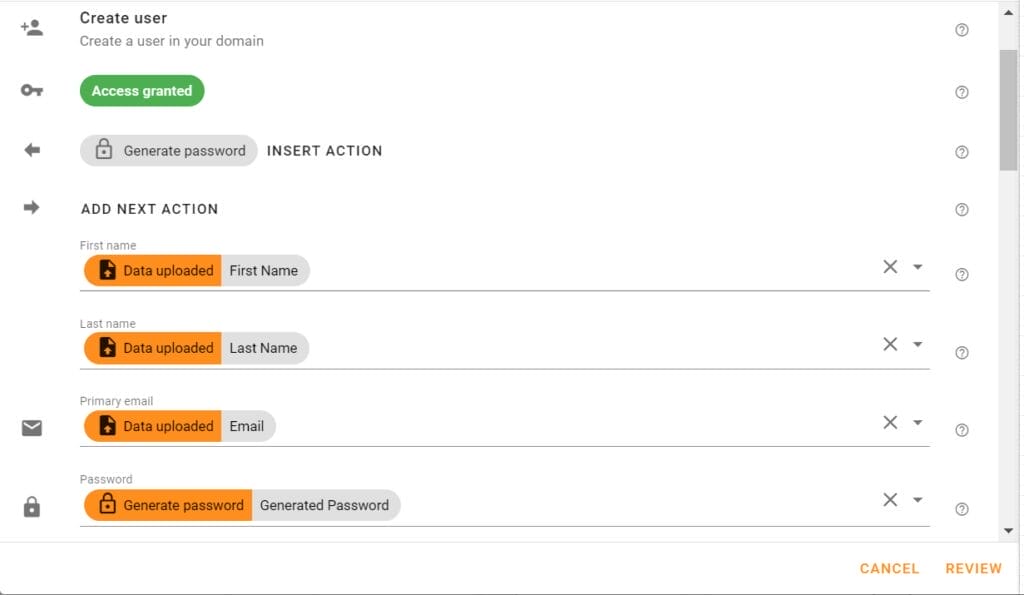This screenshot has width=1024, height=595.
Task: Click INSERT ACTION next to Generate password
Action: pos(324,150)
